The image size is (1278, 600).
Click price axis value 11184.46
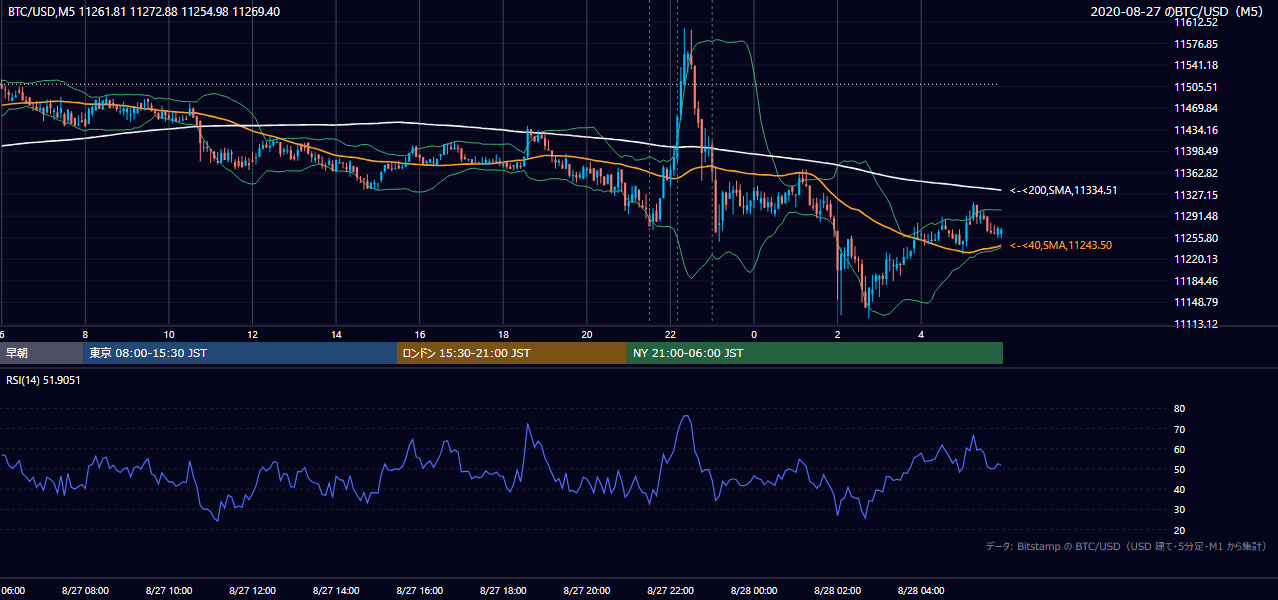point(1197,281)
